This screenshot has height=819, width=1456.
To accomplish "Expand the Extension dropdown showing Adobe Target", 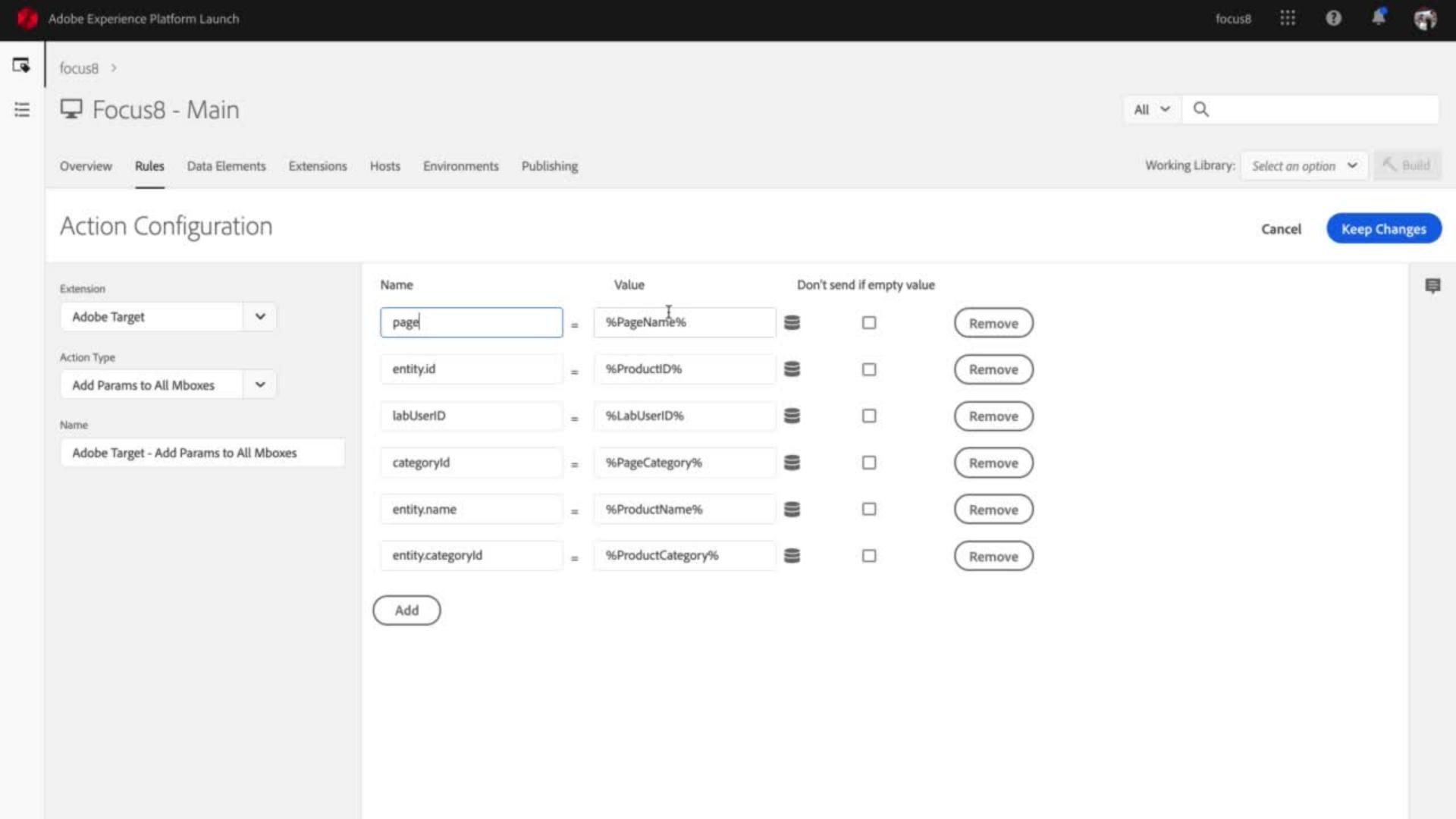I will (259, 316).
